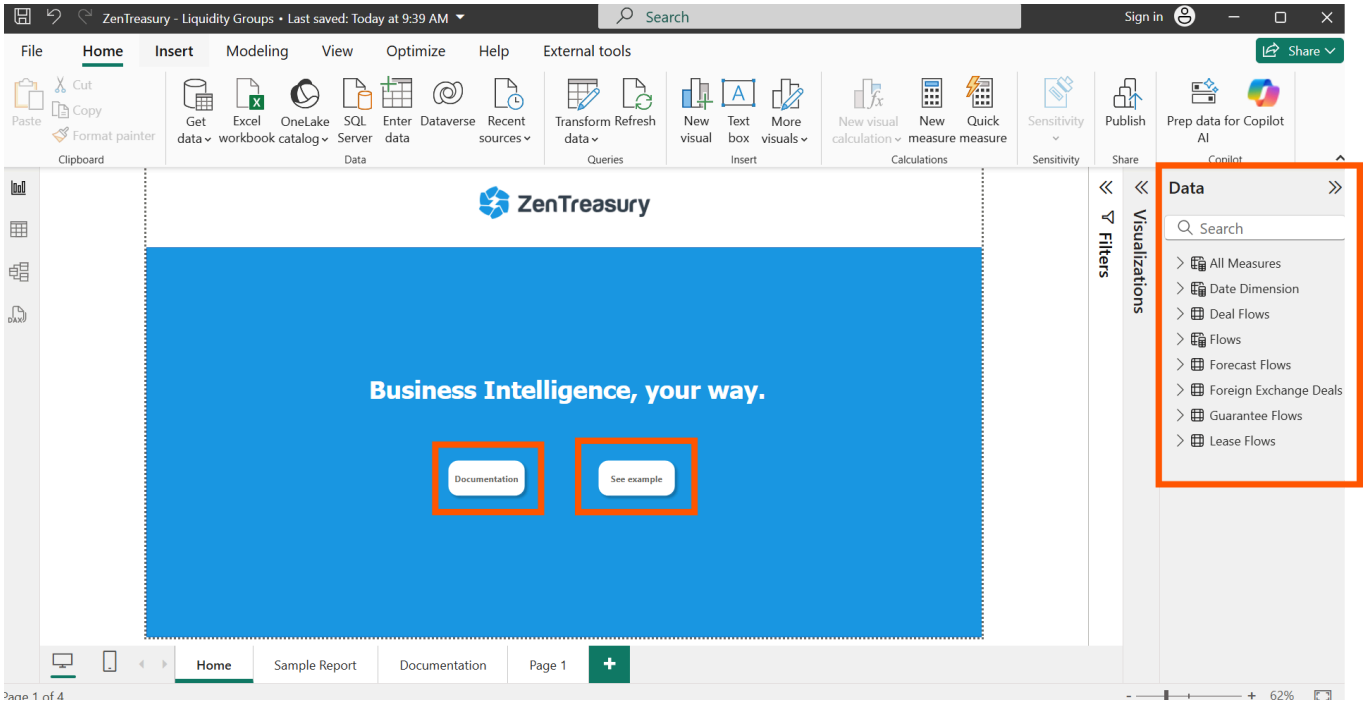1369x707 pixels.
Task: Switch to Report view
Action: 18,186
